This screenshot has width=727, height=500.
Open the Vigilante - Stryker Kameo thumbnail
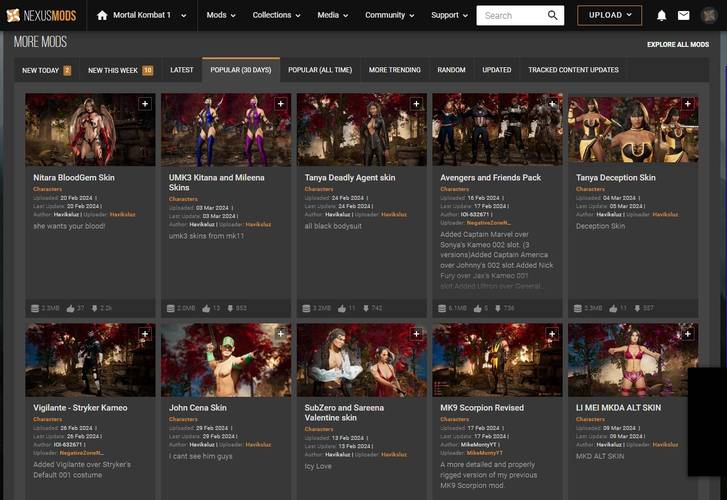pyautogui.click(x=90, y=360)
